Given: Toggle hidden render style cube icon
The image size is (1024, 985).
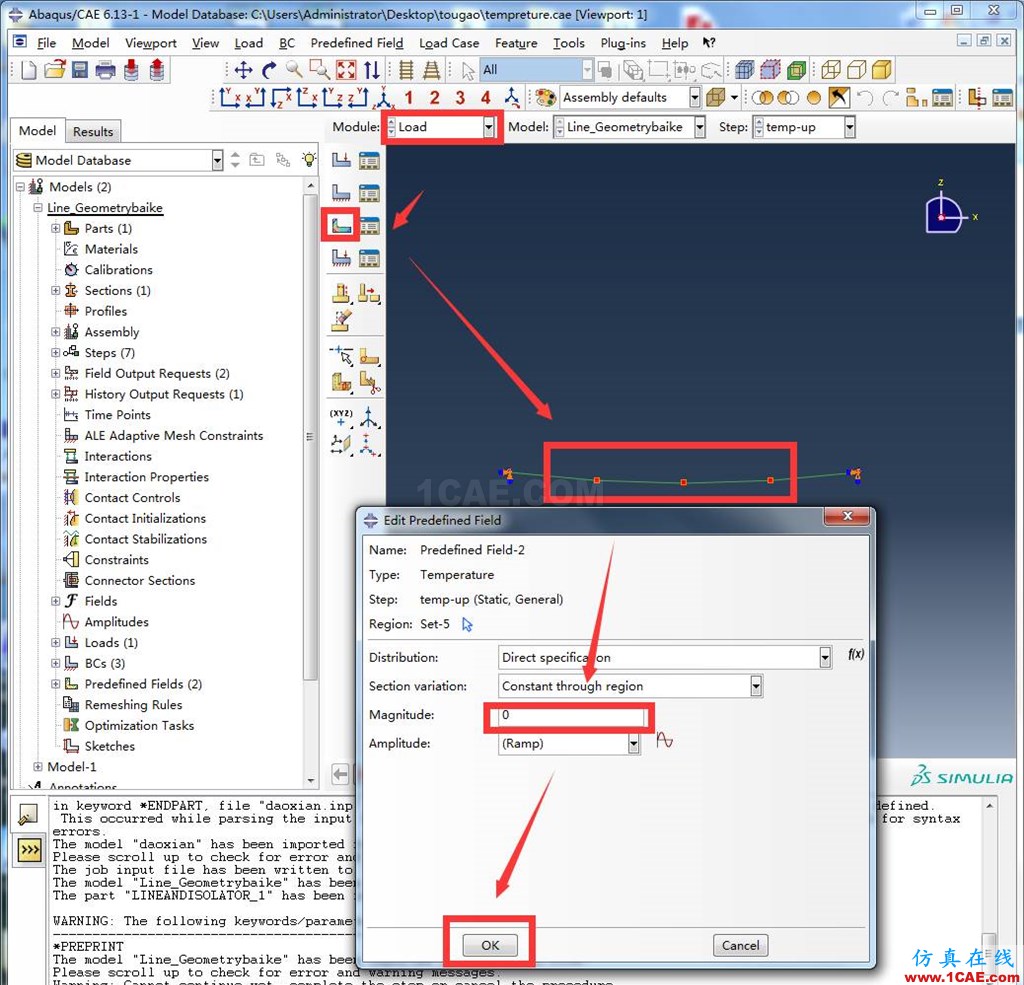Looking at the screenshot, I should 856,69.
